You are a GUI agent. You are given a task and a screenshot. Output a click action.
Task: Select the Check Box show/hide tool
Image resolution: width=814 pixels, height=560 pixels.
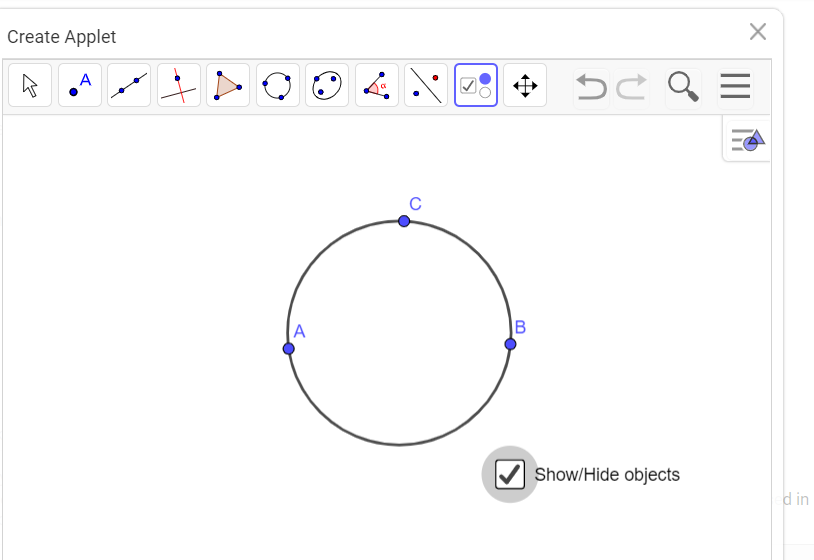coord(476,85)
